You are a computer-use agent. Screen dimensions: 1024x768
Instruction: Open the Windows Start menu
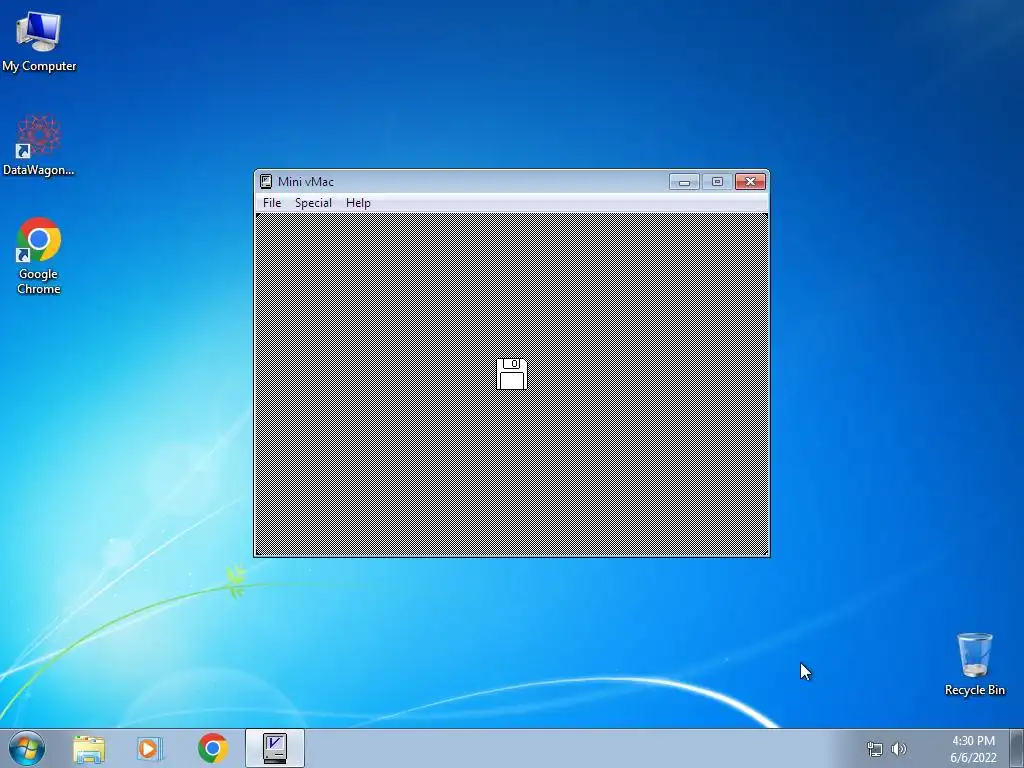27,748
